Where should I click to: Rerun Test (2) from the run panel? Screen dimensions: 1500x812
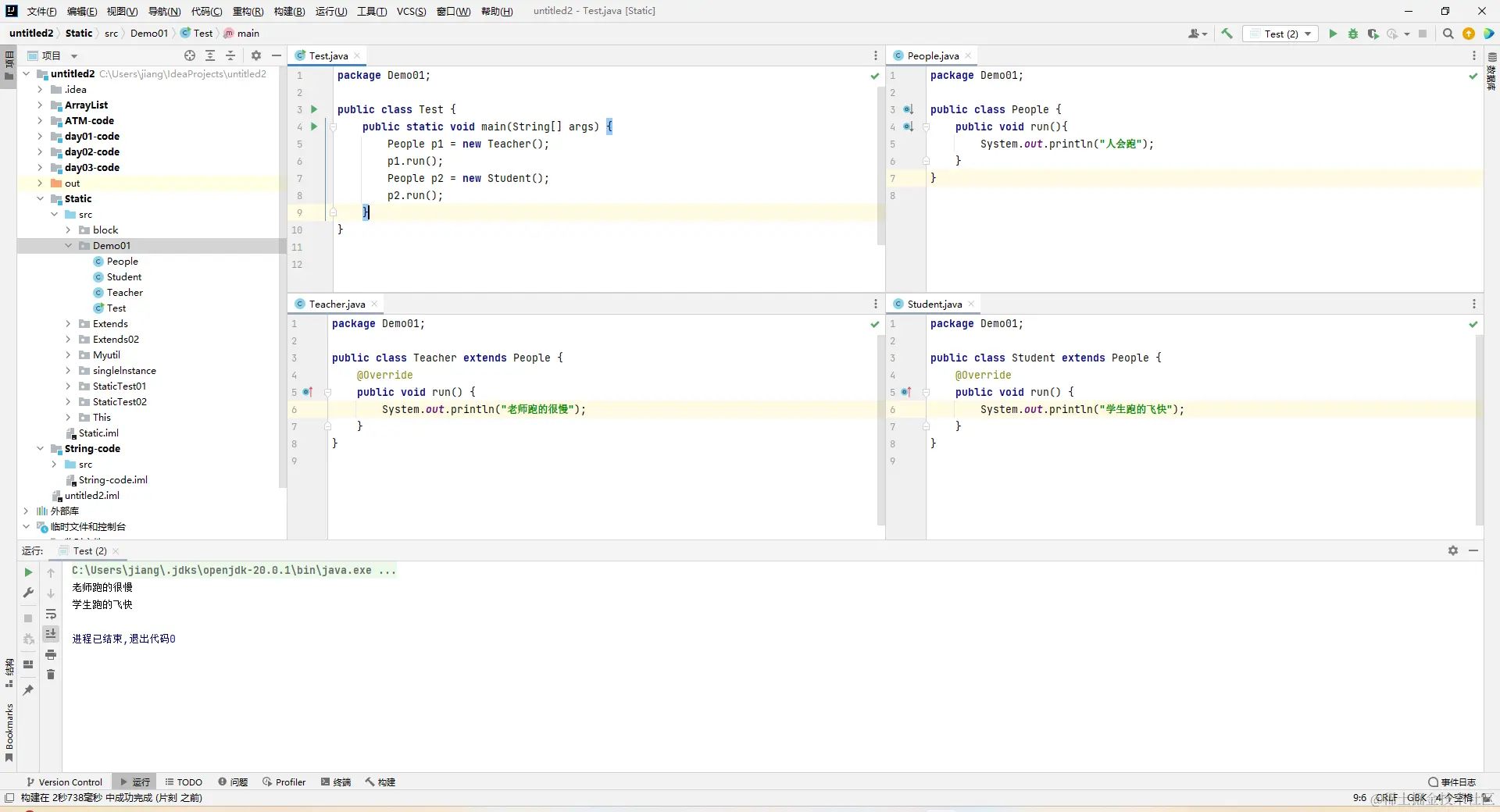(28, 572)
